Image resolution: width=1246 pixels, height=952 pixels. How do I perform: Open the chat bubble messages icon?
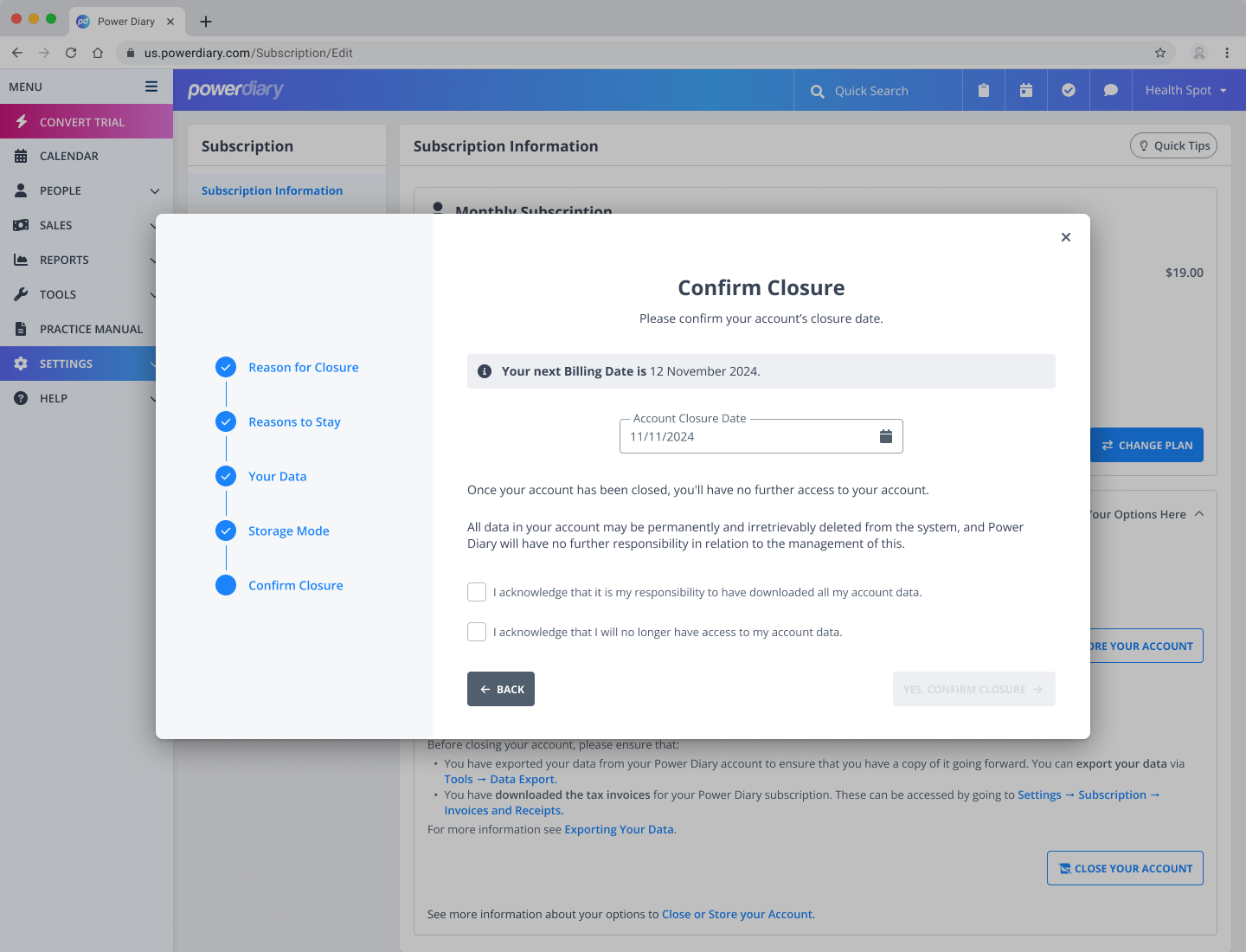[x=1111, y=90]
